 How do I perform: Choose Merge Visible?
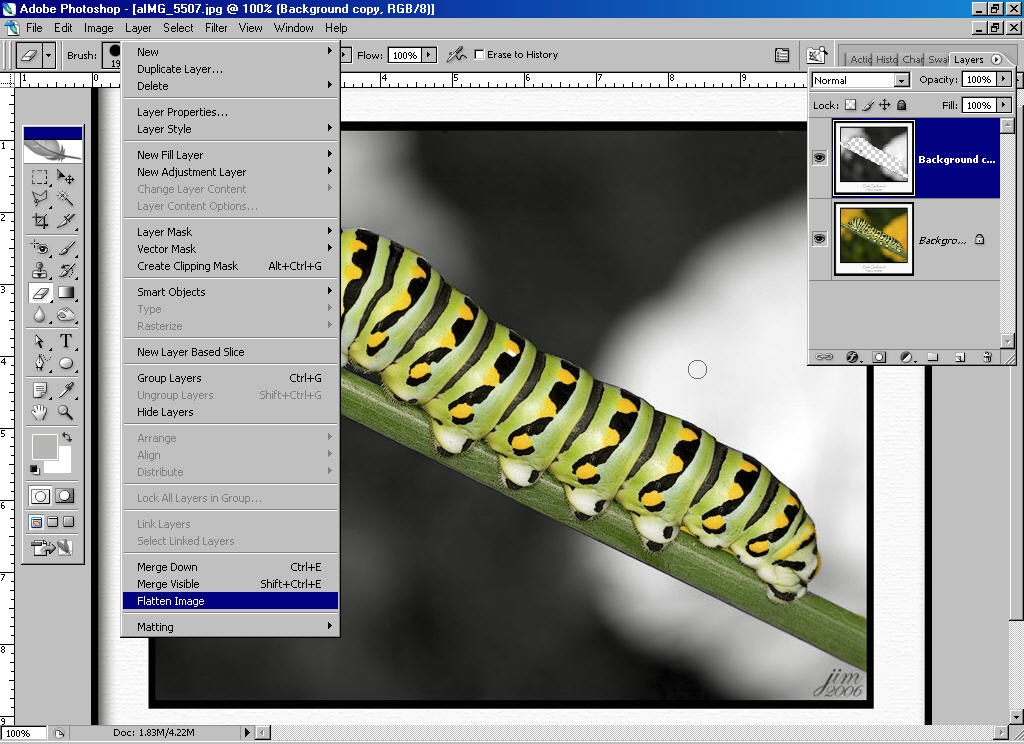[230, 584]
